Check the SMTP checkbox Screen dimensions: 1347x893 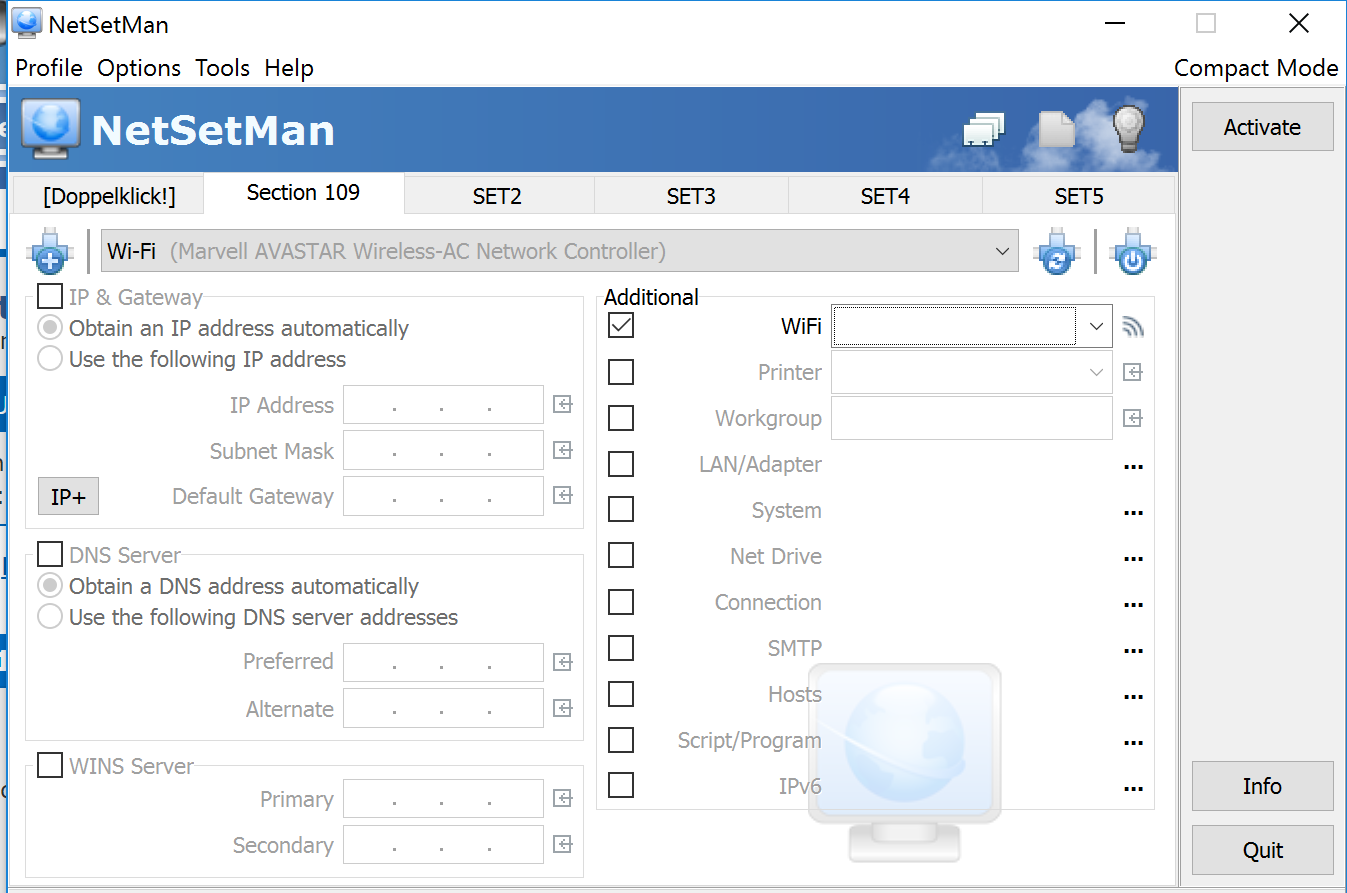pyautogui.click(x=621, y=648)
